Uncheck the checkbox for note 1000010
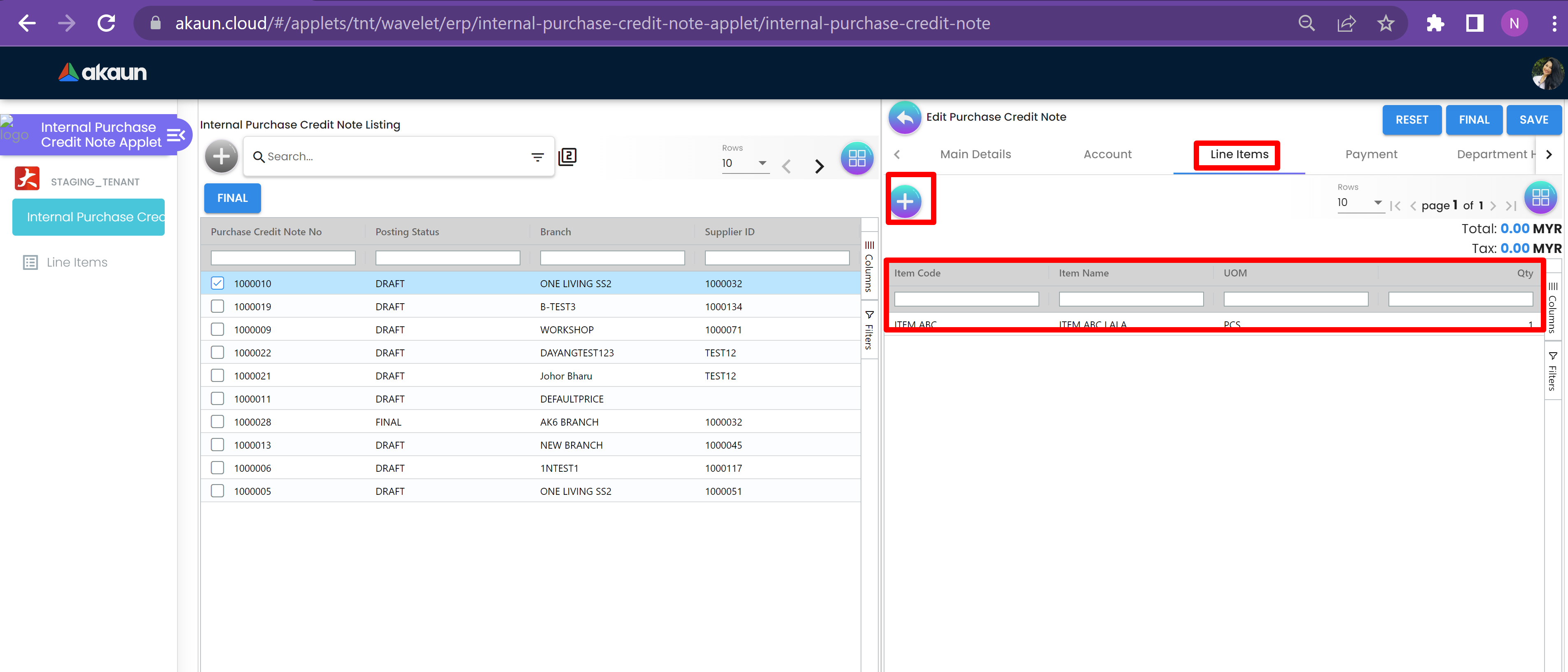 [x=217, y=283]
